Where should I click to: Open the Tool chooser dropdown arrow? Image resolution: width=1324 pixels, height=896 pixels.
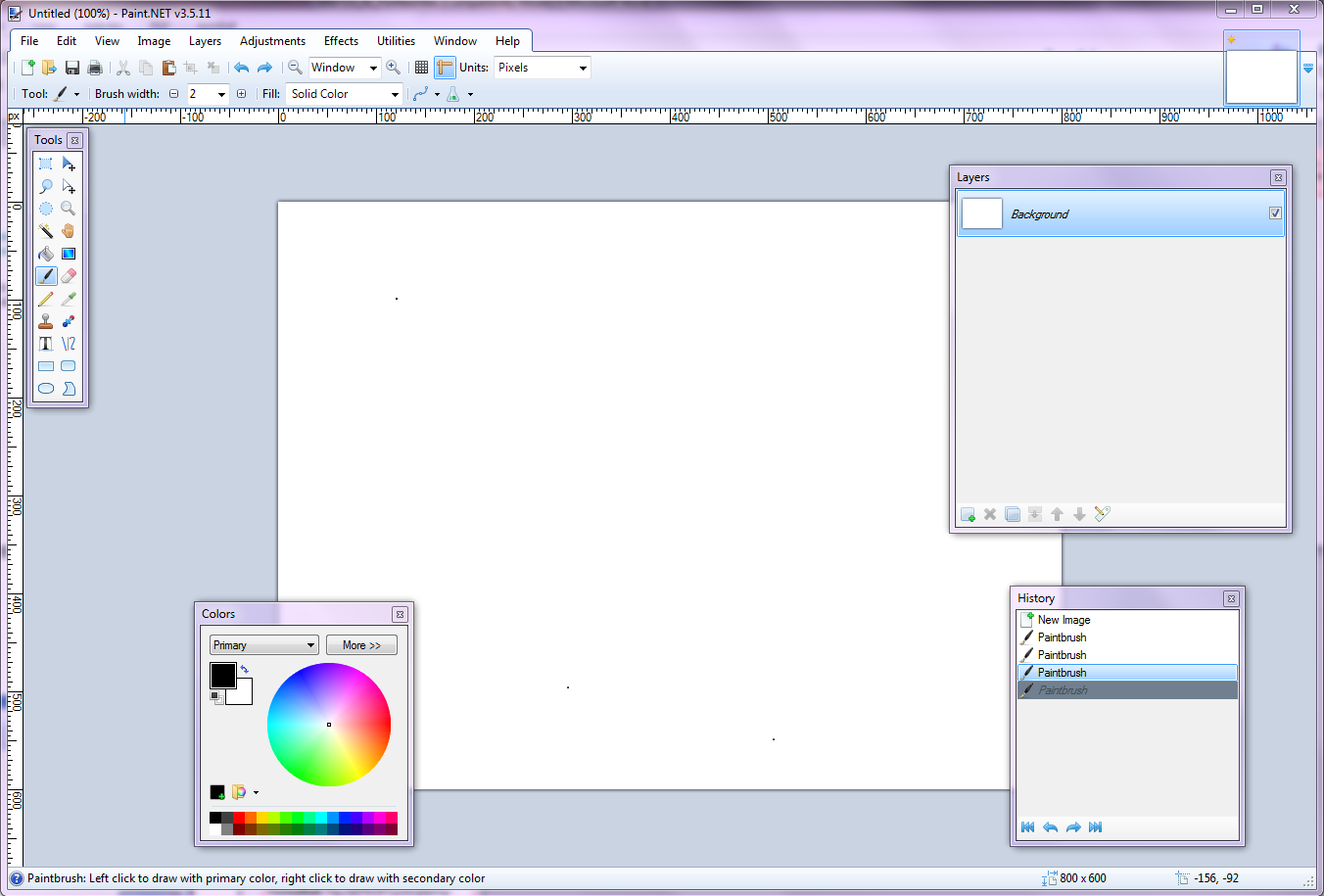click(76, 94)
